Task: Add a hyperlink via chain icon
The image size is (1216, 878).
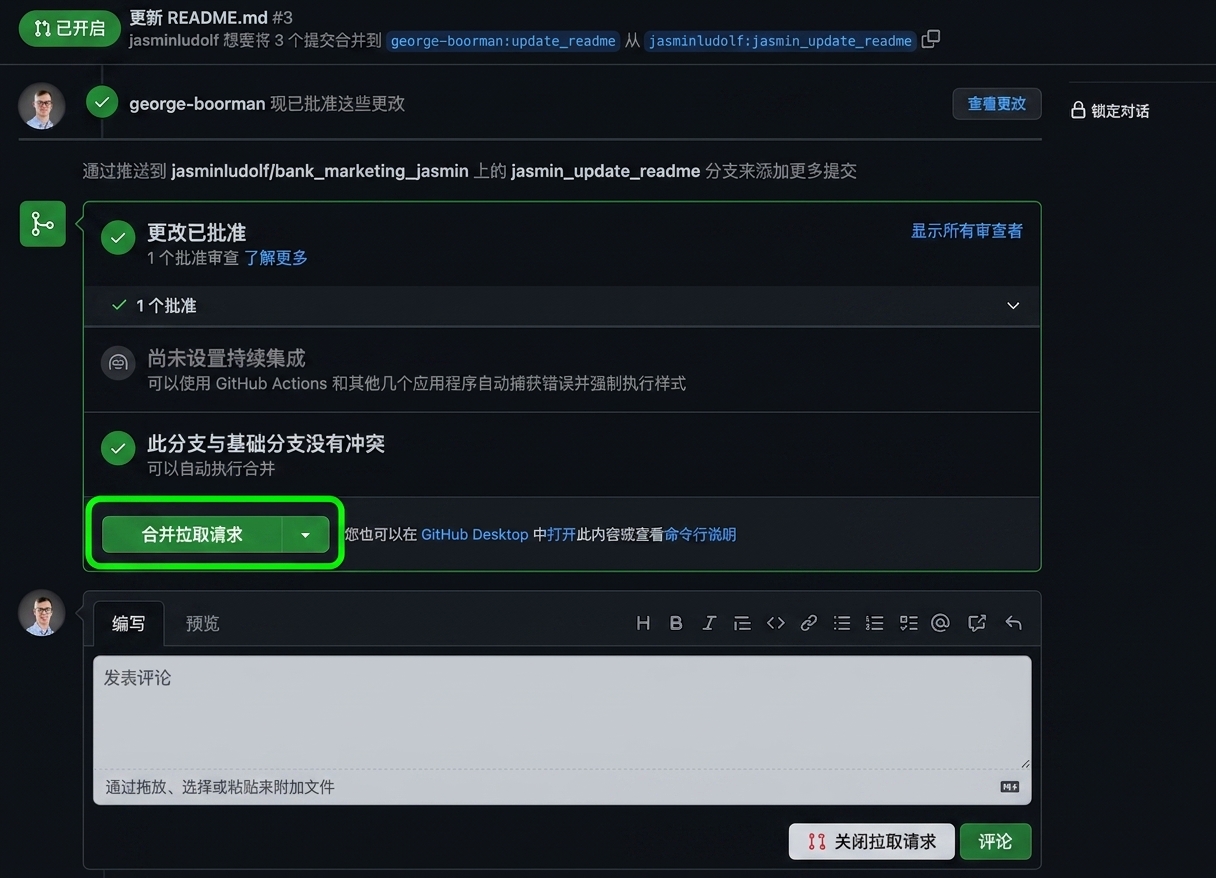Action: [x=809, y=623]
